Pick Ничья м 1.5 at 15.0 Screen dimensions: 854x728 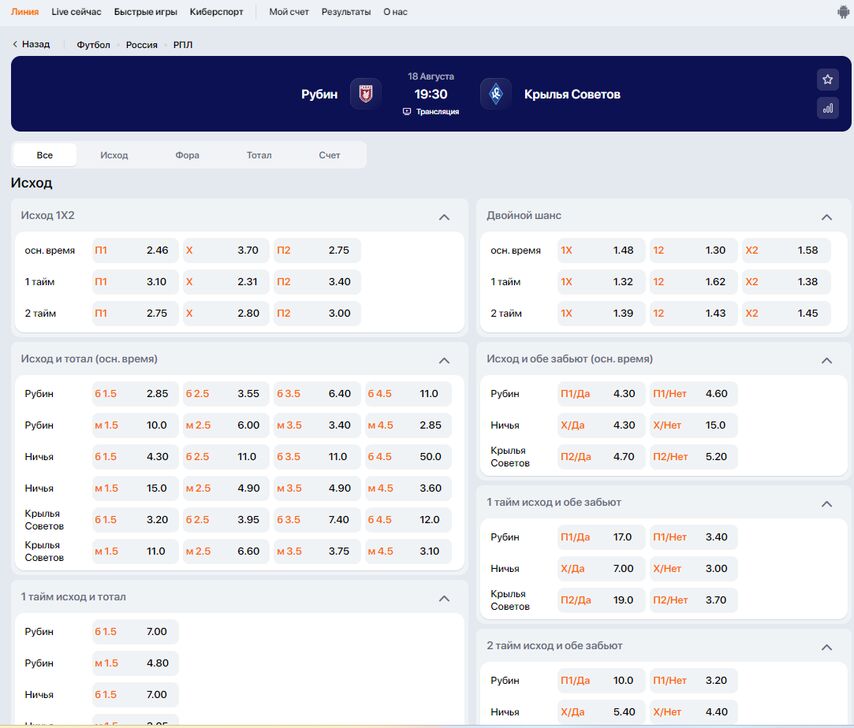pos(135,488)
